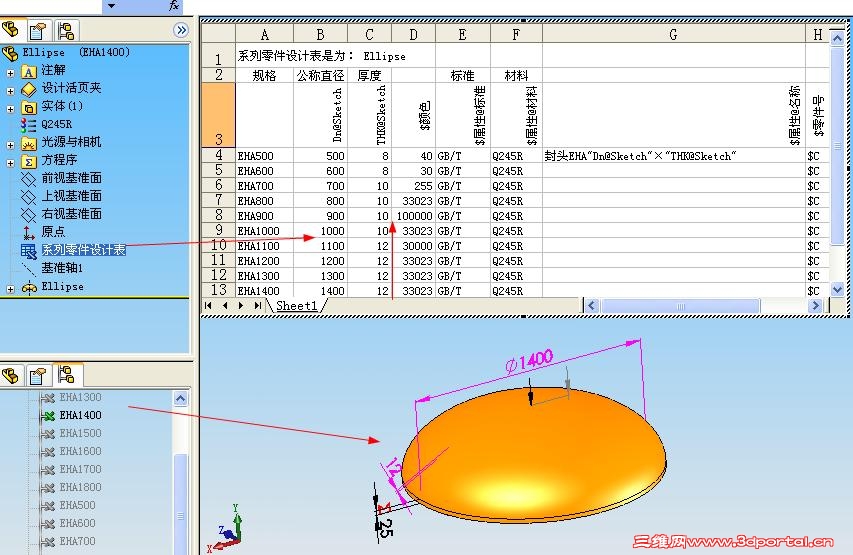The width and height of the screenshot is (853, 555).
Task: Select the EHA1800 configuration icon
Action: coord(48,488)
